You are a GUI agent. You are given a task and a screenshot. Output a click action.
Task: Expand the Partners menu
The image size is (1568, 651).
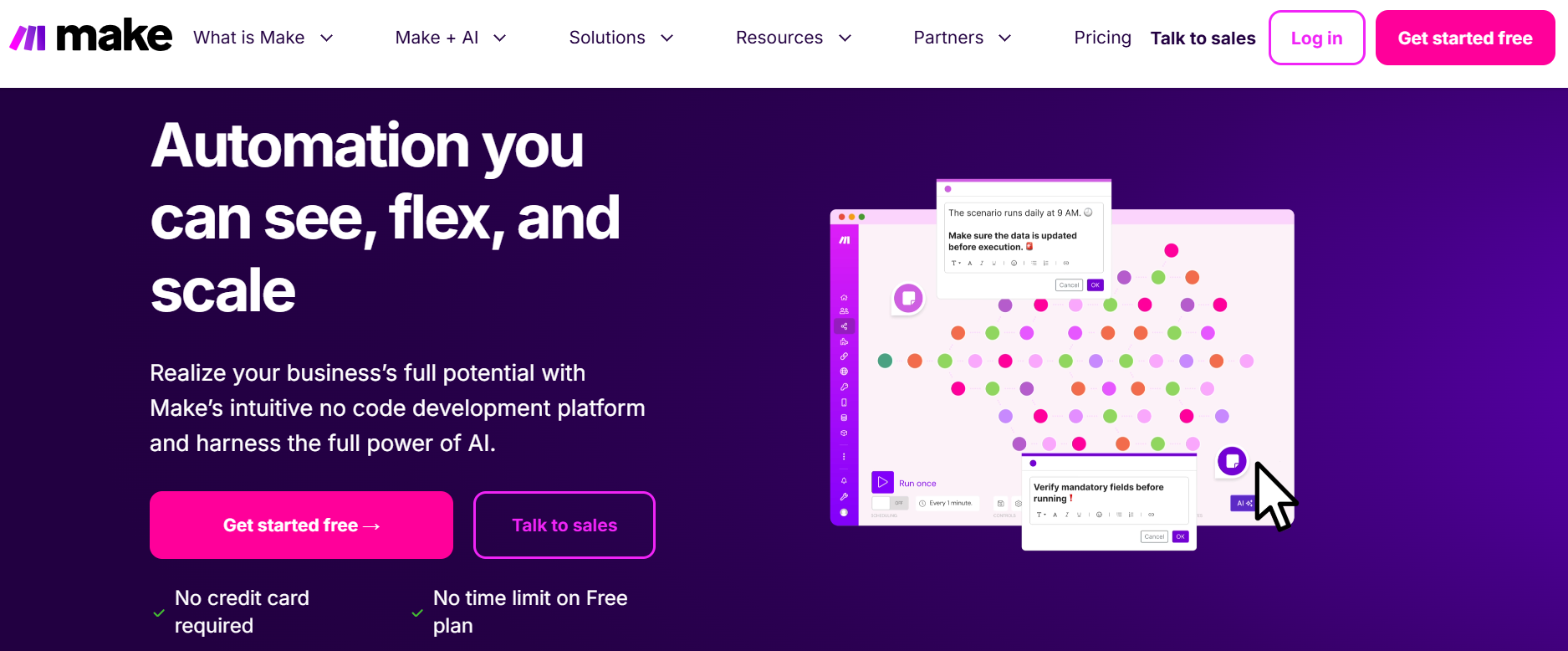(x=963, y=38)
